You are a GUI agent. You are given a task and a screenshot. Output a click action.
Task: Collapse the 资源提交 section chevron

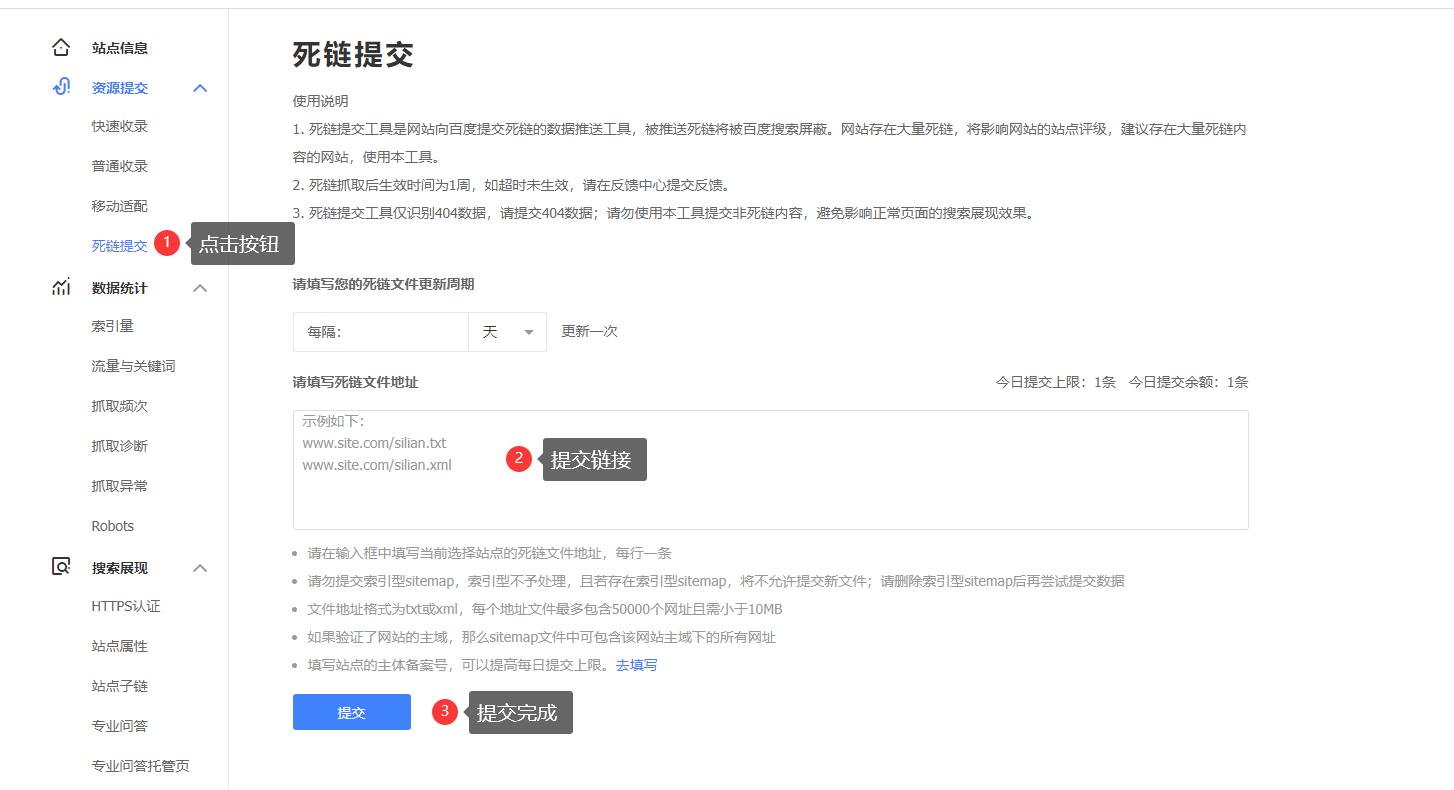(x=200, y=88)
